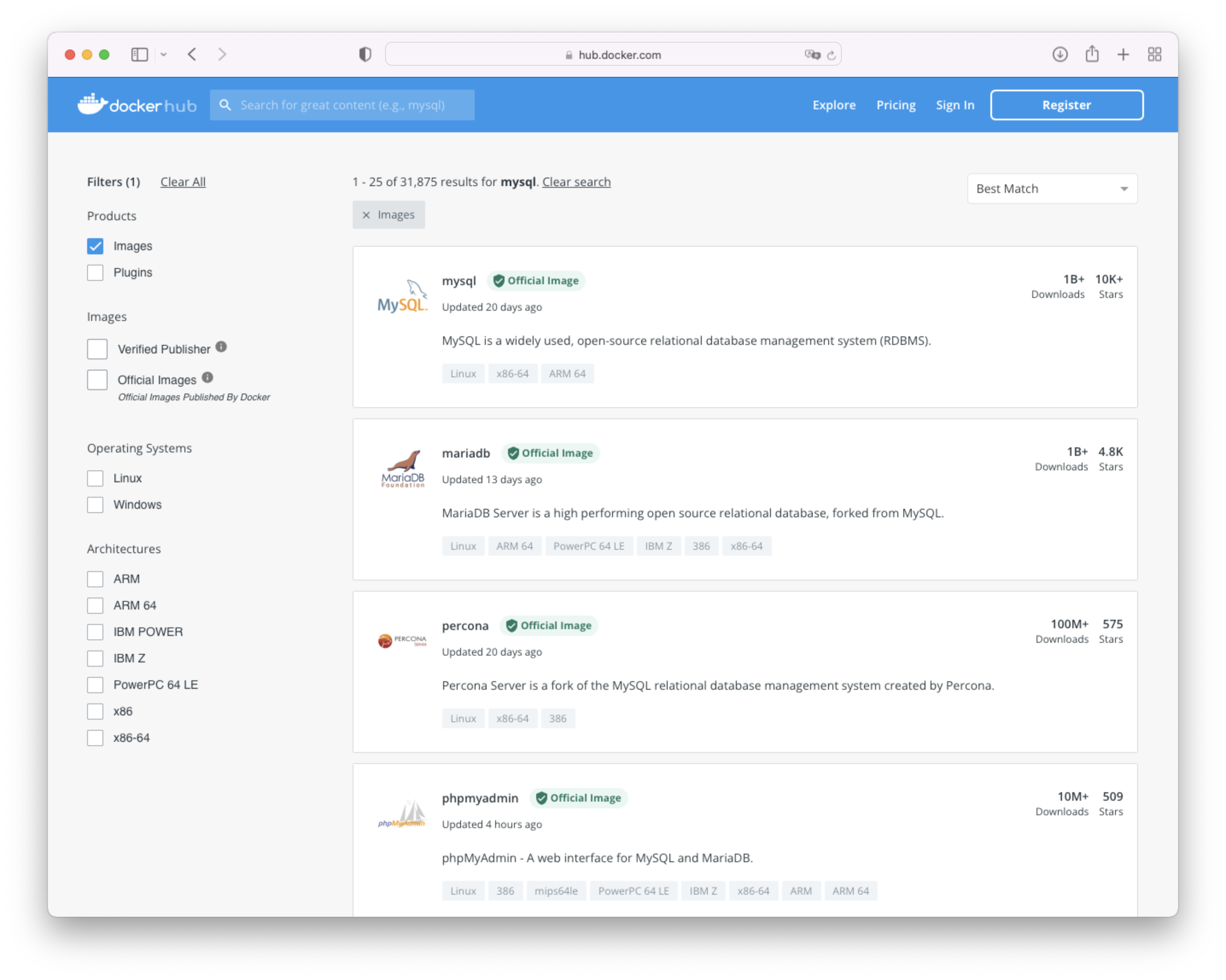Open the MariaDB logo thumbnail

pyautogui.click(x=403, y=468)
